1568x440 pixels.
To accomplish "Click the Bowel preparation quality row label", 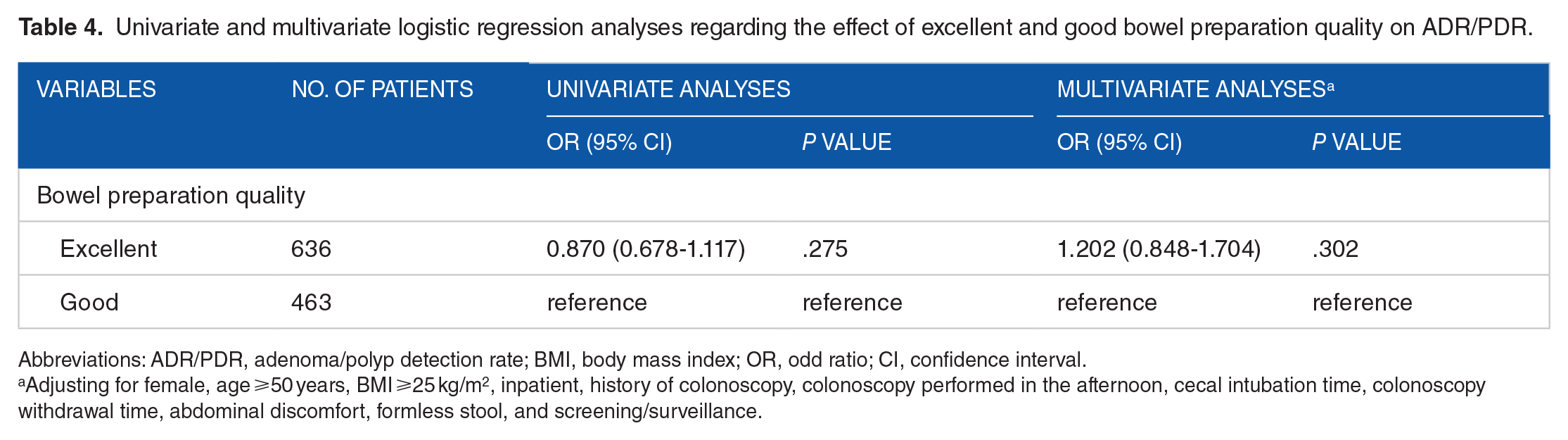I will tap(171, 195).
